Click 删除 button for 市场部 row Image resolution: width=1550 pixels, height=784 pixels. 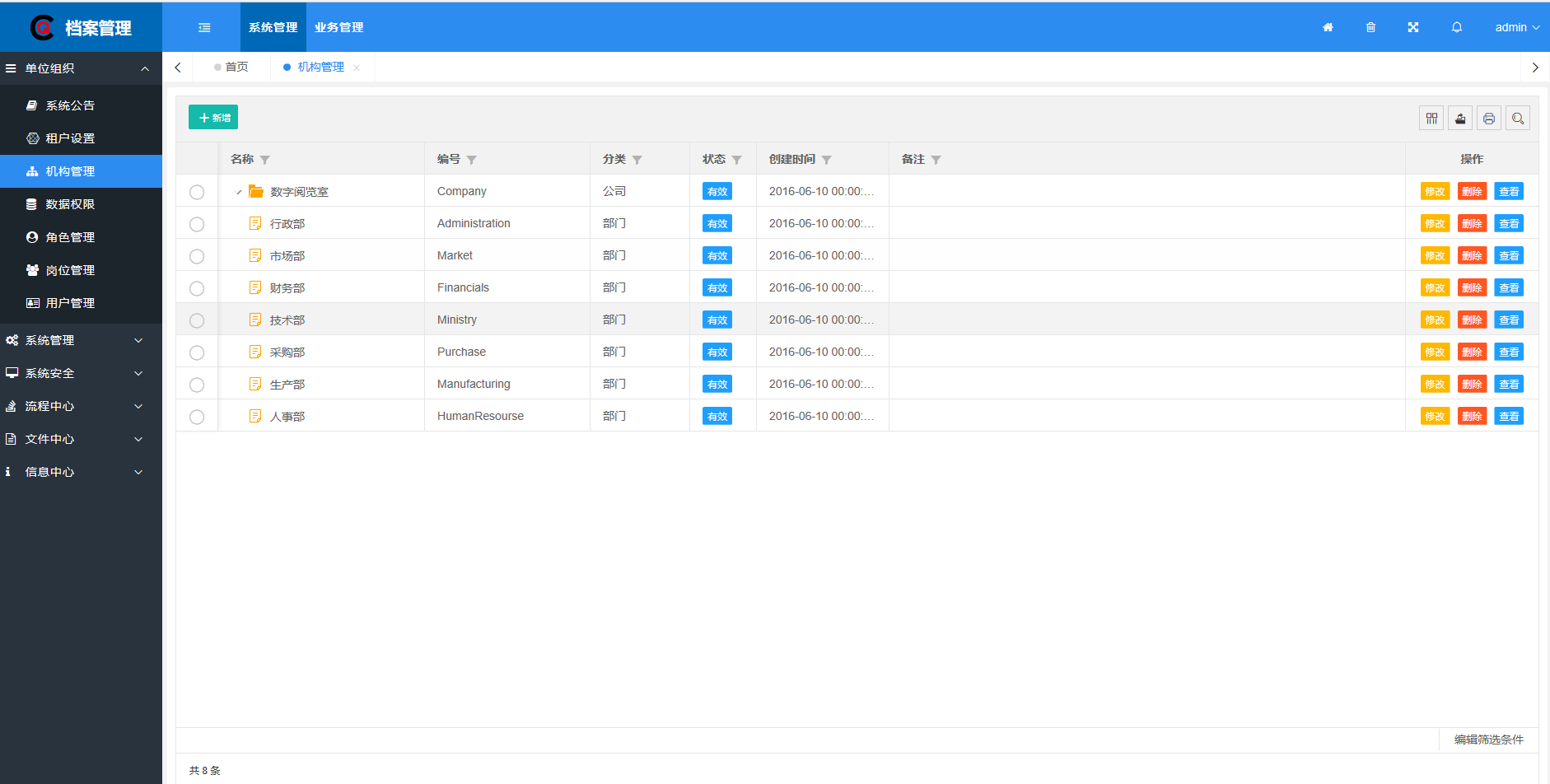[x=1472, y=256]
